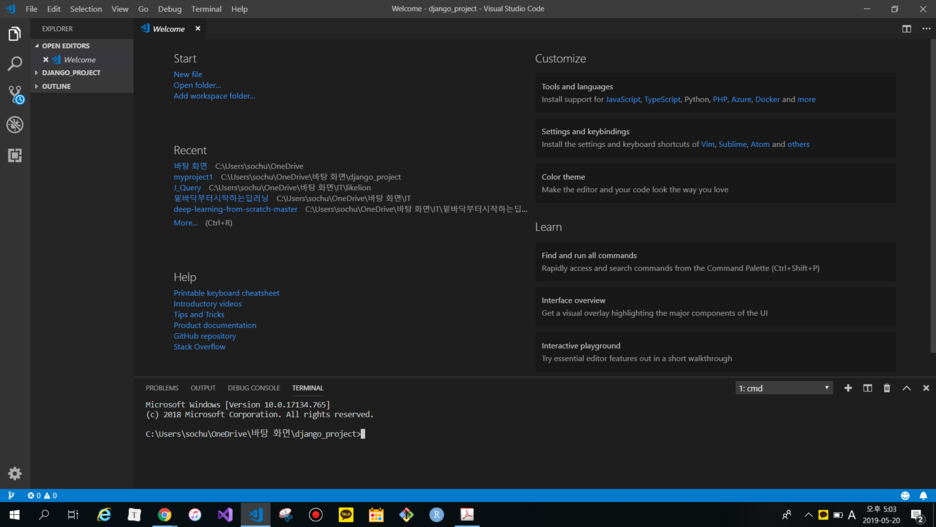Open Task View on taskbar
Viewport: 936px width, 527px height.
[x=73, y=514]
